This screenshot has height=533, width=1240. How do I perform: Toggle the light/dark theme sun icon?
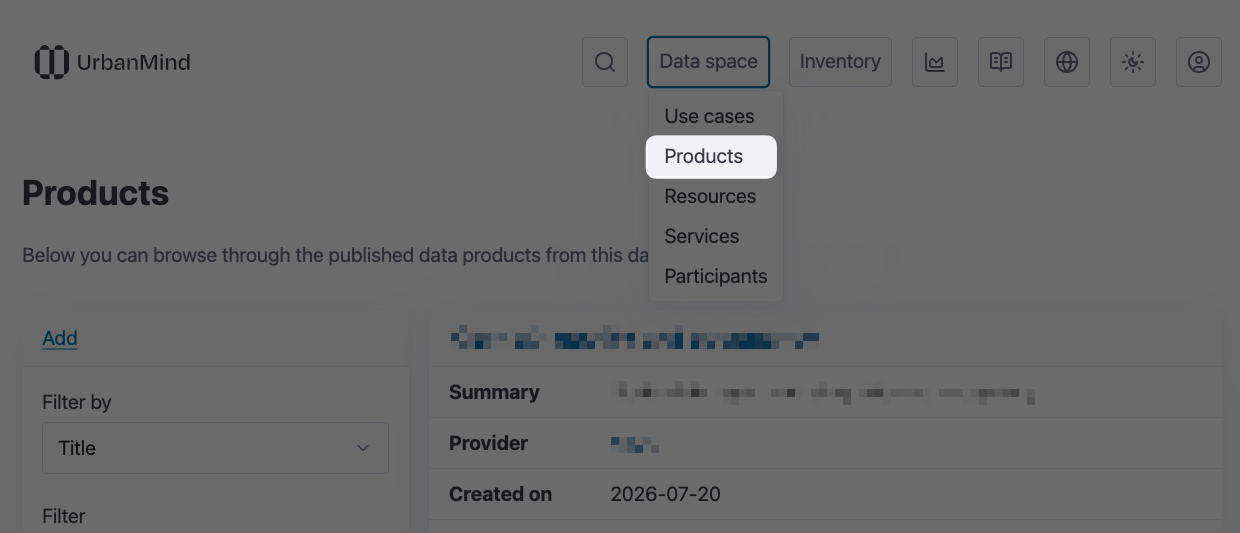tap(1133, 62)
